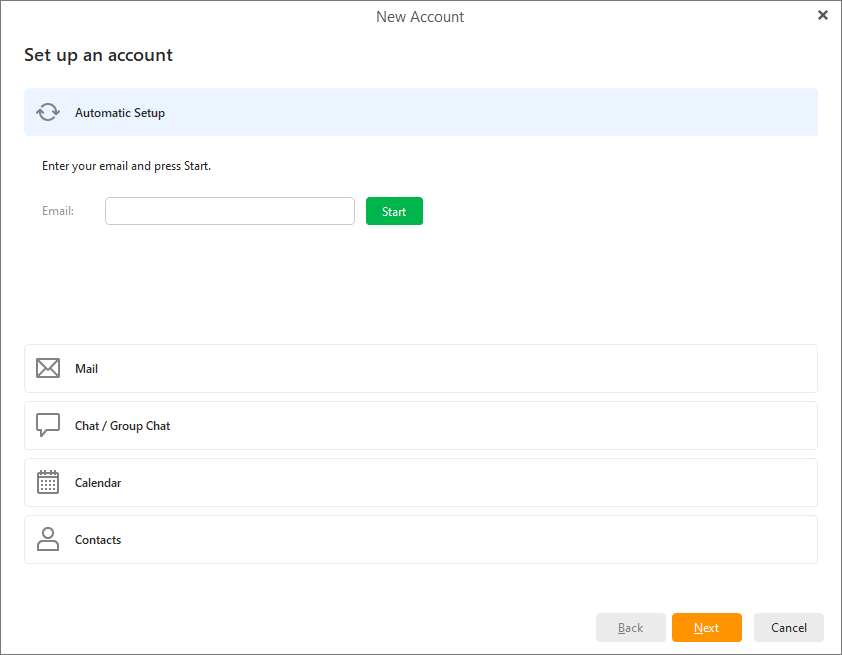Screen dimensions: 842x655
Task: Click the "Enter your email" instruction text
Action: pos(126,166)
